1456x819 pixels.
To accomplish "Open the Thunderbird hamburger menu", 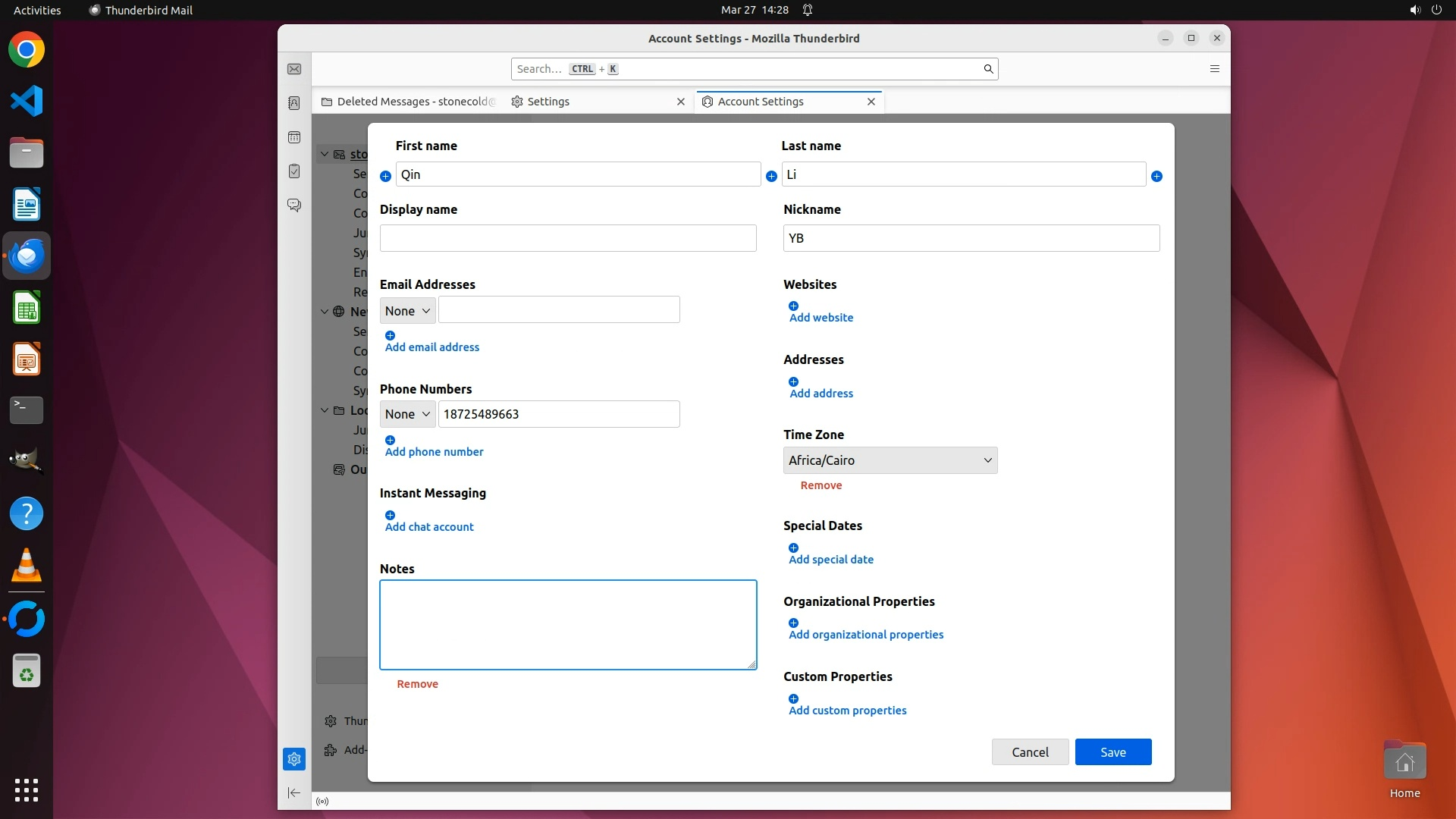I will click(x=1214, y=69).
